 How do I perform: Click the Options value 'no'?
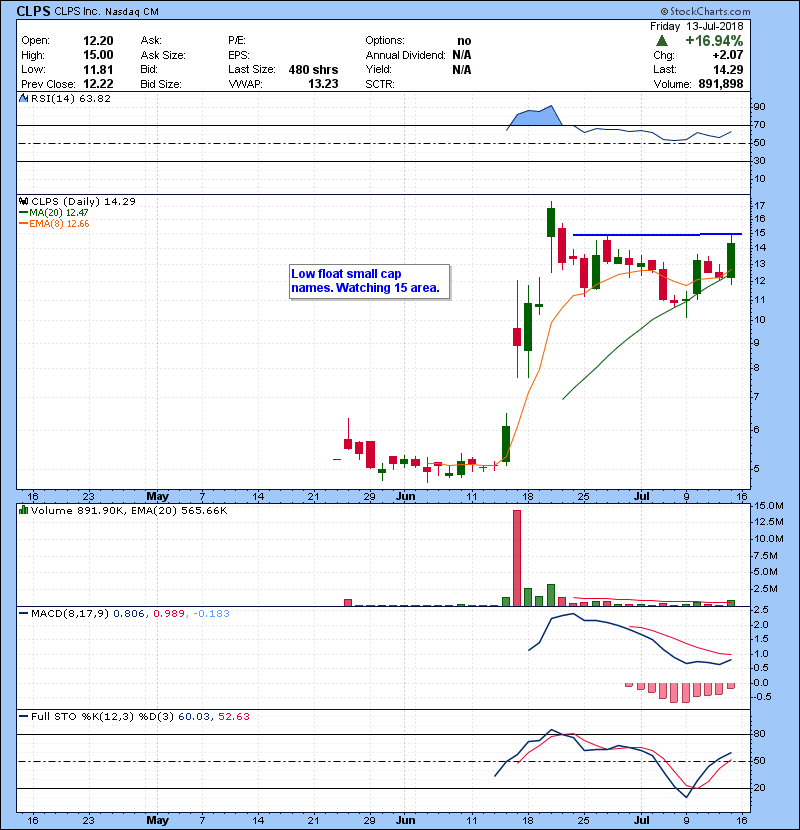(464, 41)
